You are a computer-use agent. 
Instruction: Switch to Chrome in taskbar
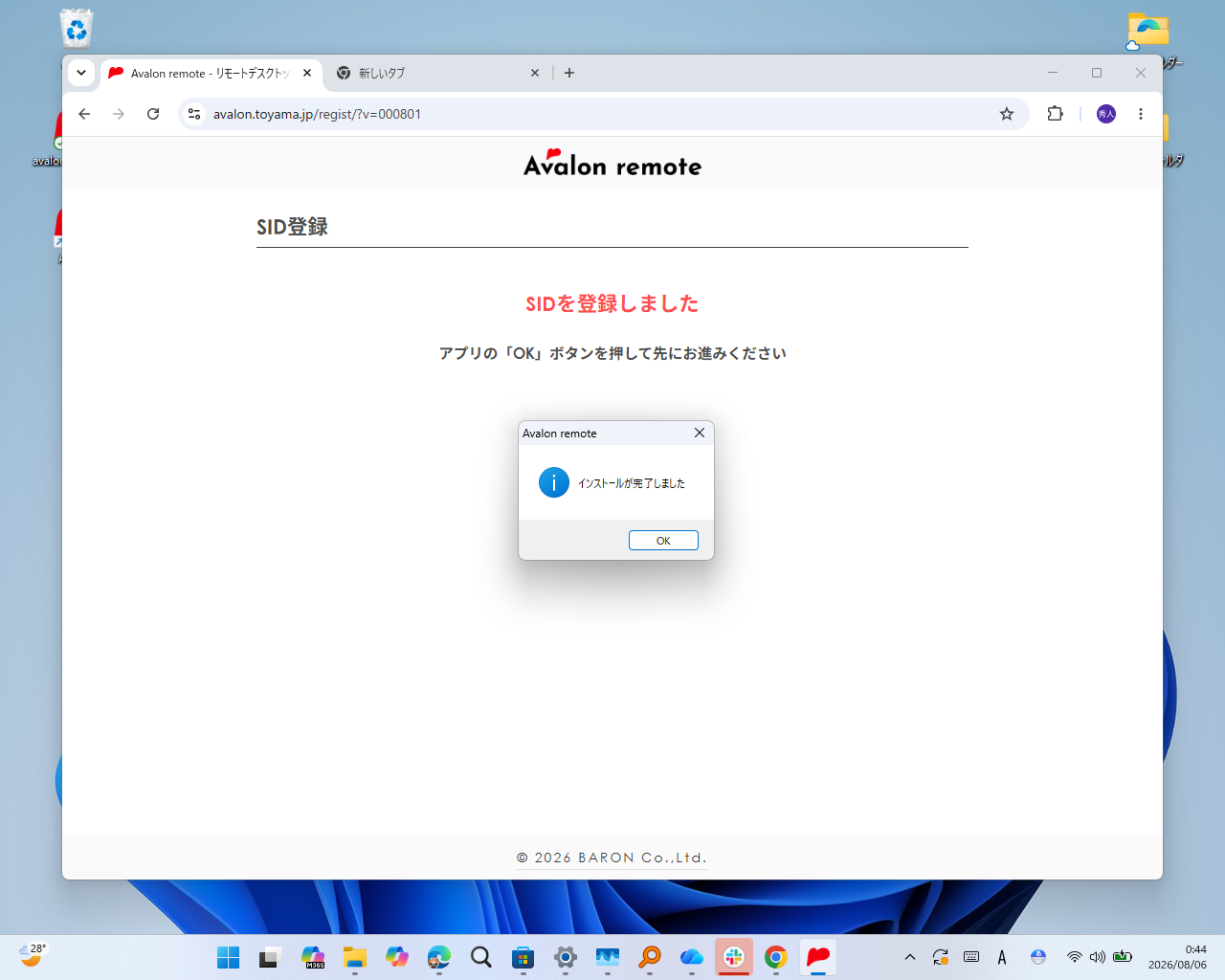coord(776,957)
